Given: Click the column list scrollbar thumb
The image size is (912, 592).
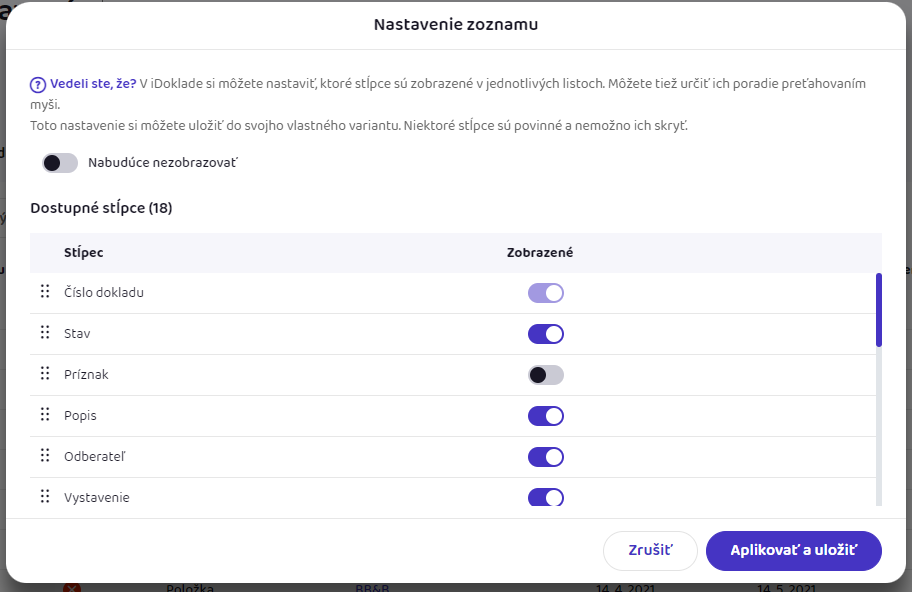Looking at the screenshot, I should pyautogui.click(x=879, y=310).
